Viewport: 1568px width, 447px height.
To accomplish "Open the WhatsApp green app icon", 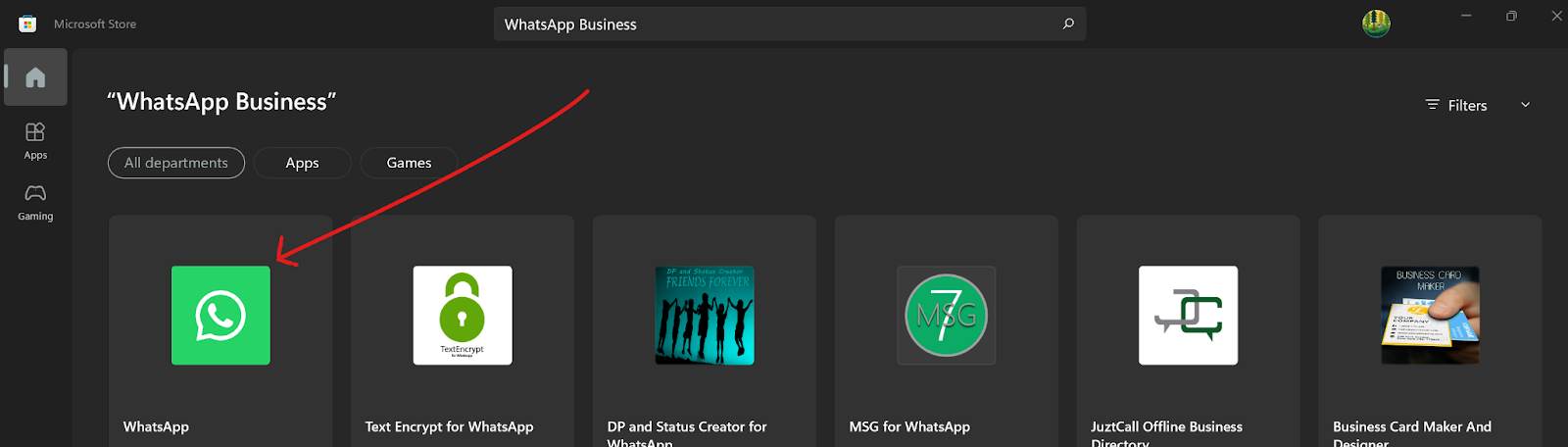I will (220, 316).
